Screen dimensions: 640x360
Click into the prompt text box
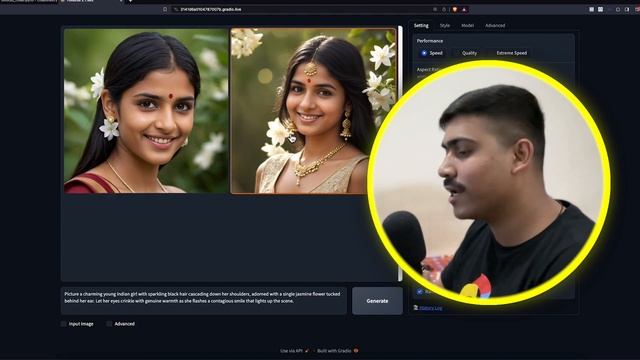204,301
